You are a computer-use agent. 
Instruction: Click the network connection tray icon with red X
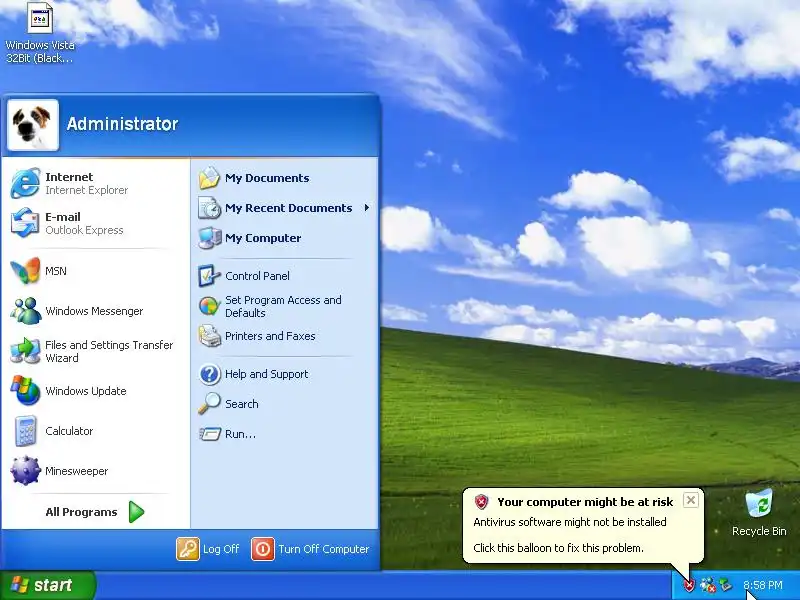(708, 585)
